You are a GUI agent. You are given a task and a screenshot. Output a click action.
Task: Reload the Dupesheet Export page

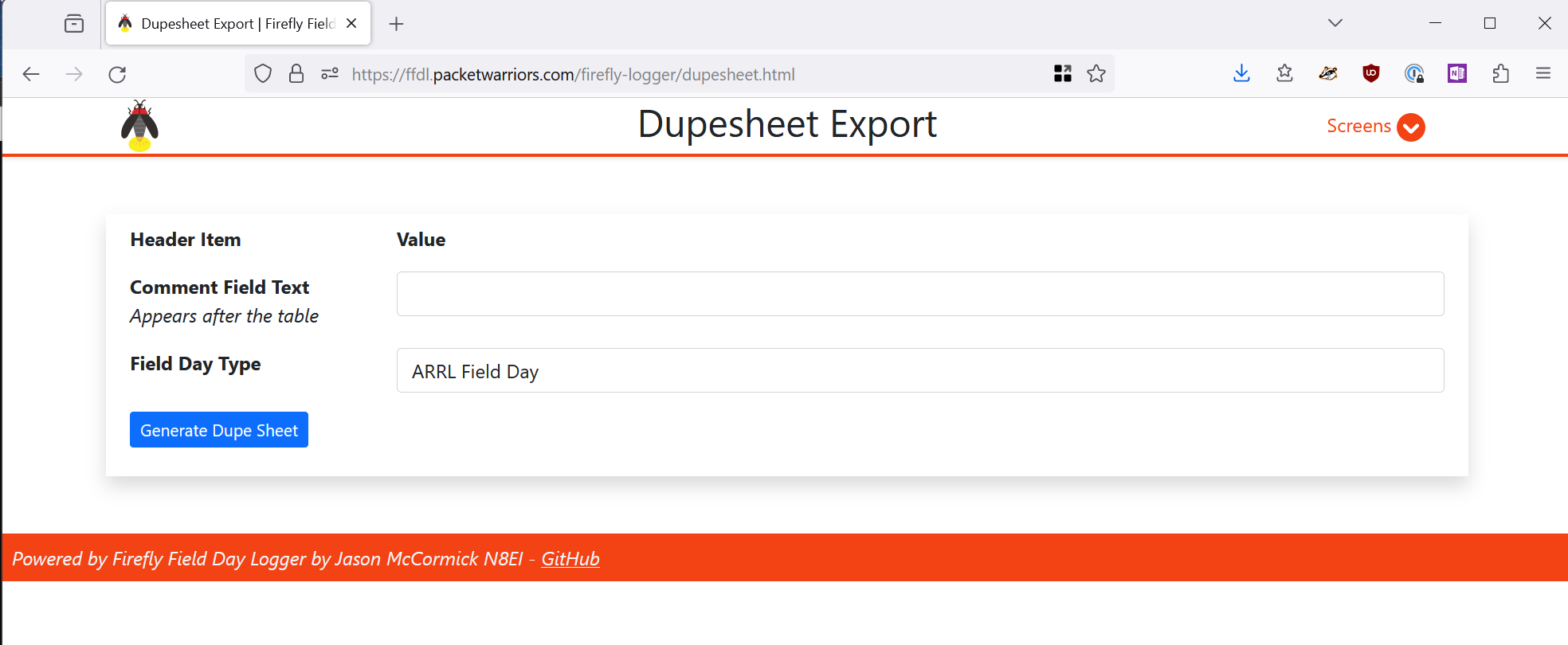(117, 74)
